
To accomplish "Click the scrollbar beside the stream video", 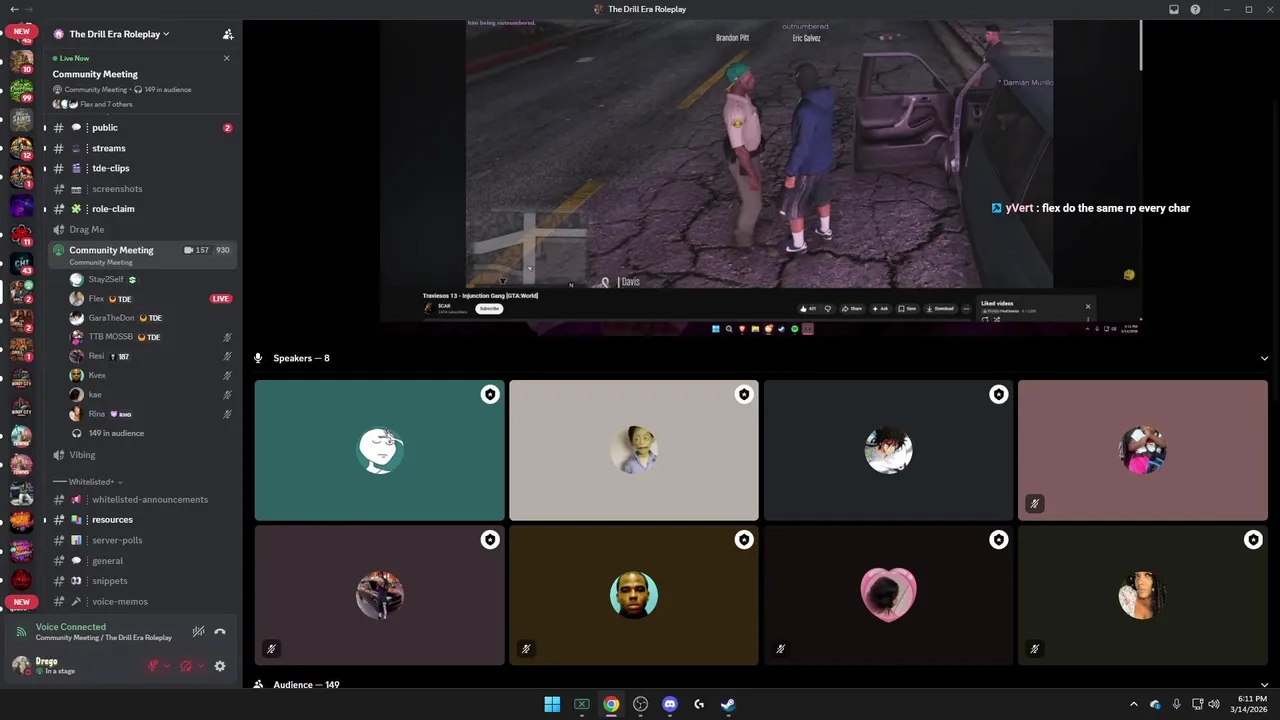I will click(x=1141, y=45).
